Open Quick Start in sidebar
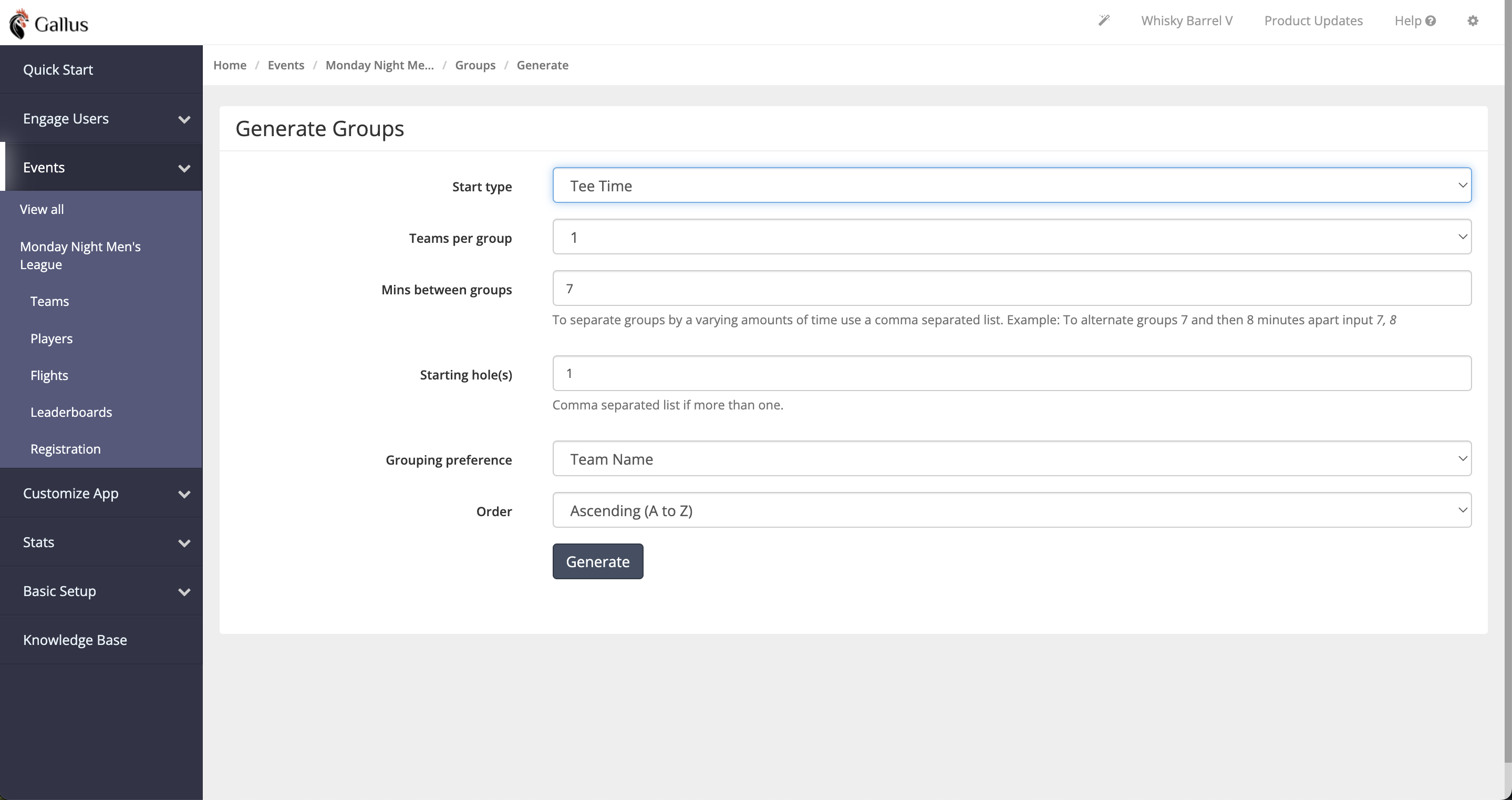 click(101, 69)
